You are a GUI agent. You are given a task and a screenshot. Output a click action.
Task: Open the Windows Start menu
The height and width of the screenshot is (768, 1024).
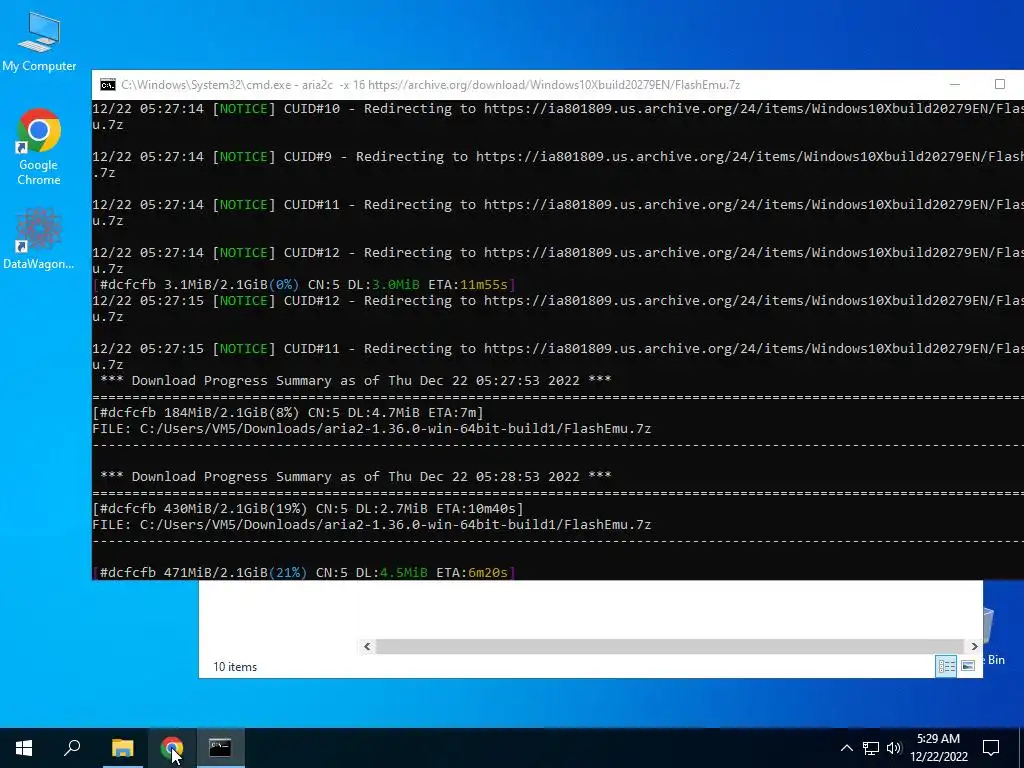[x=24, y=748]
